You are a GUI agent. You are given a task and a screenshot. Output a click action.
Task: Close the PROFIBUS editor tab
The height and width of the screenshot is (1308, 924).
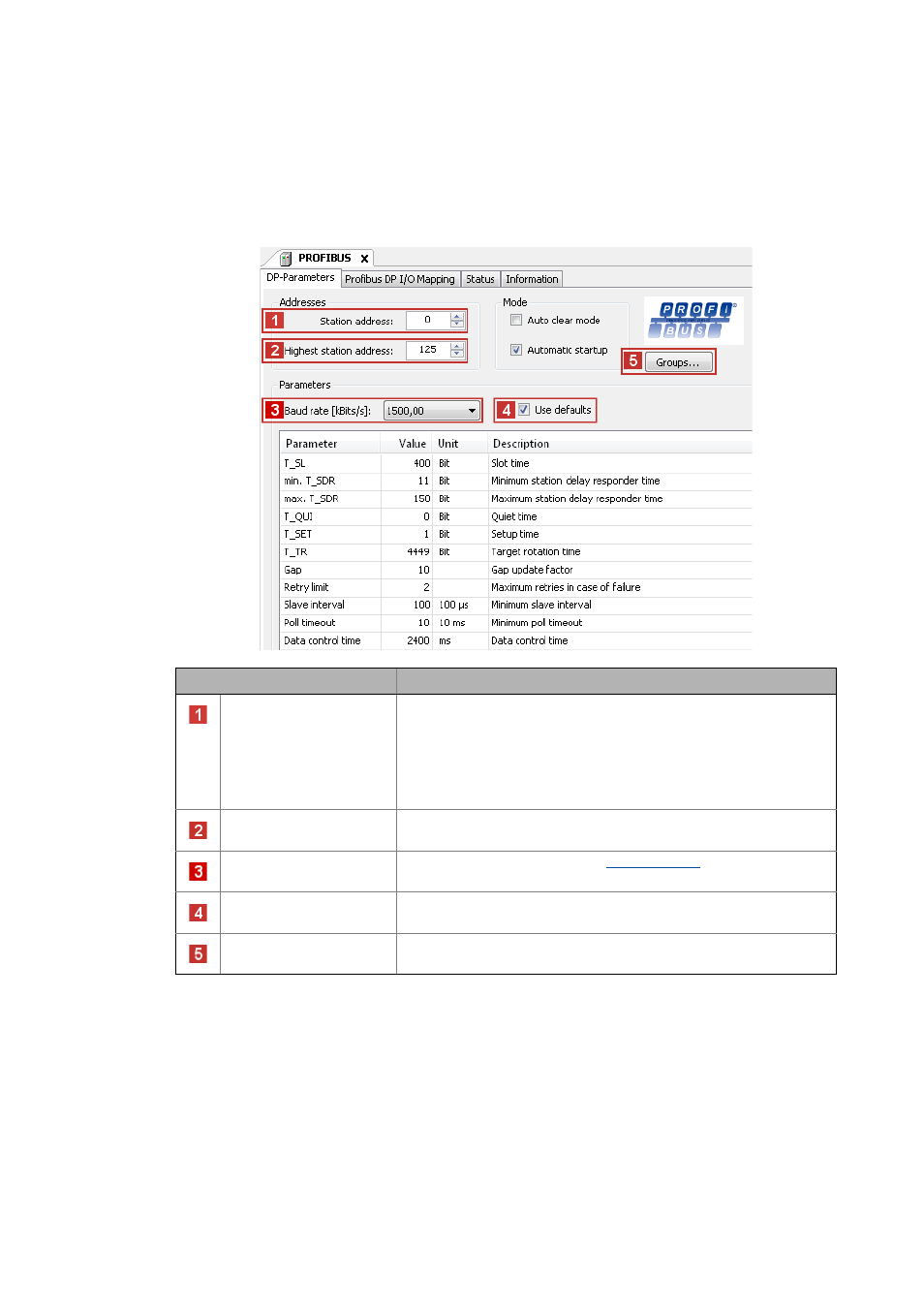364,259
